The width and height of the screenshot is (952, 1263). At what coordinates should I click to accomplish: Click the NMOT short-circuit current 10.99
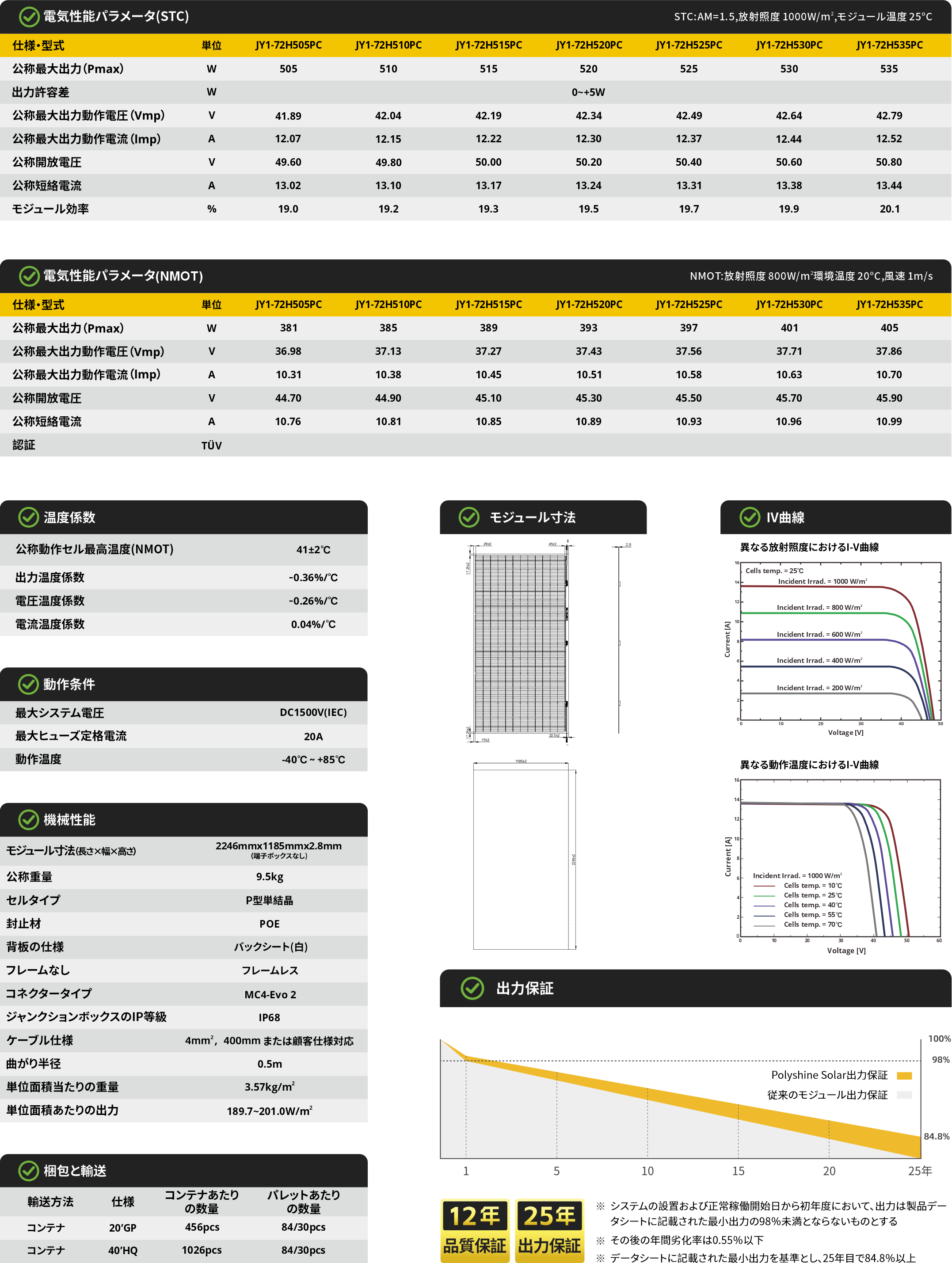(x=889, y=422)
